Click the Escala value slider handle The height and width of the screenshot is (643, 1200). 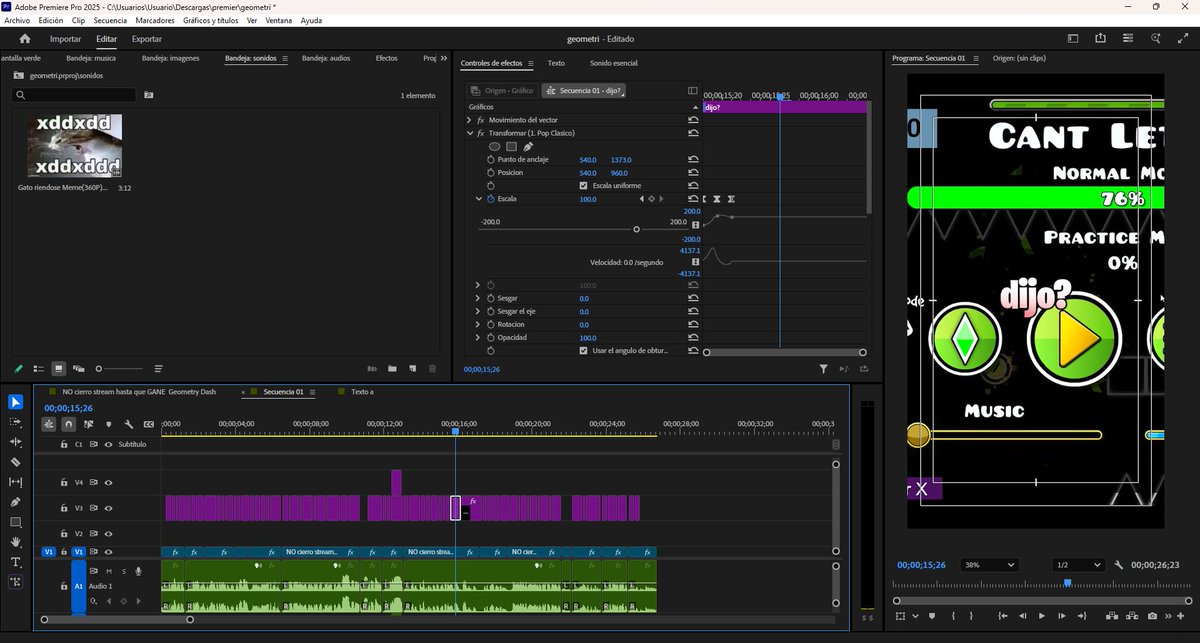click(x=637, y=229)
